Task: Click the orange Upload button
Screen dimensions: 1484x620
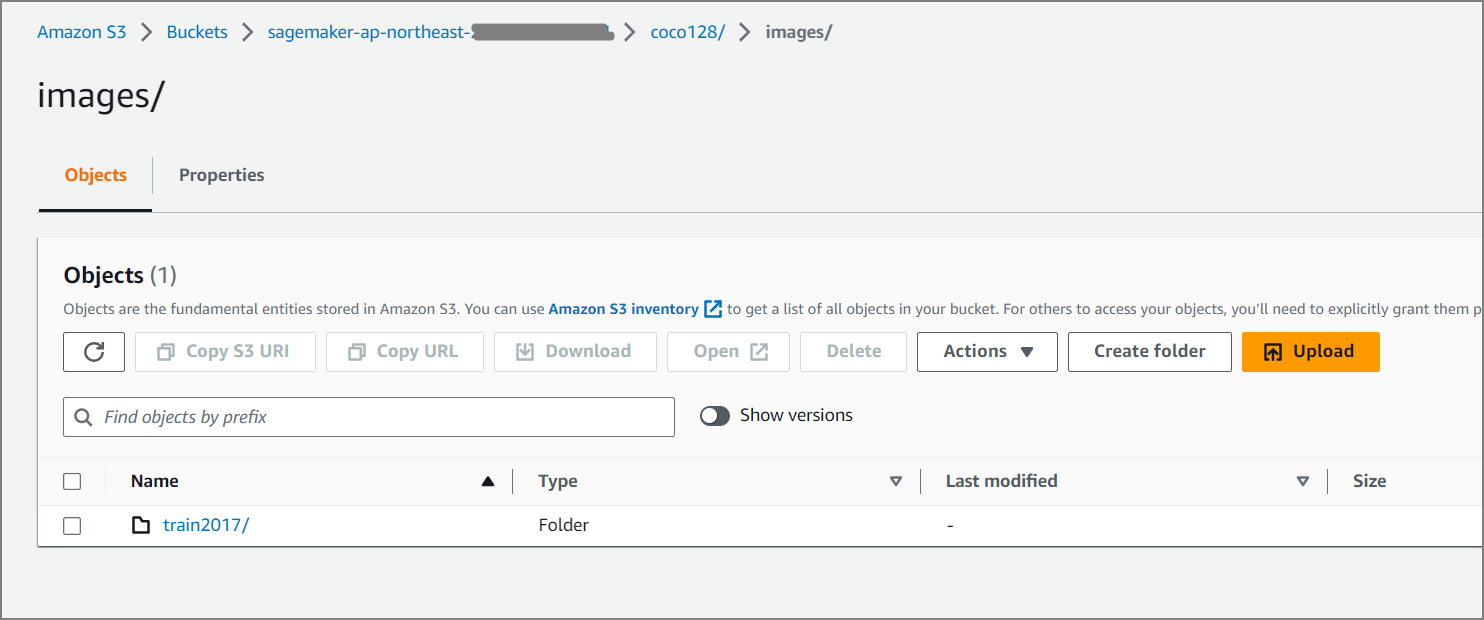Action: coord(1311,352)
